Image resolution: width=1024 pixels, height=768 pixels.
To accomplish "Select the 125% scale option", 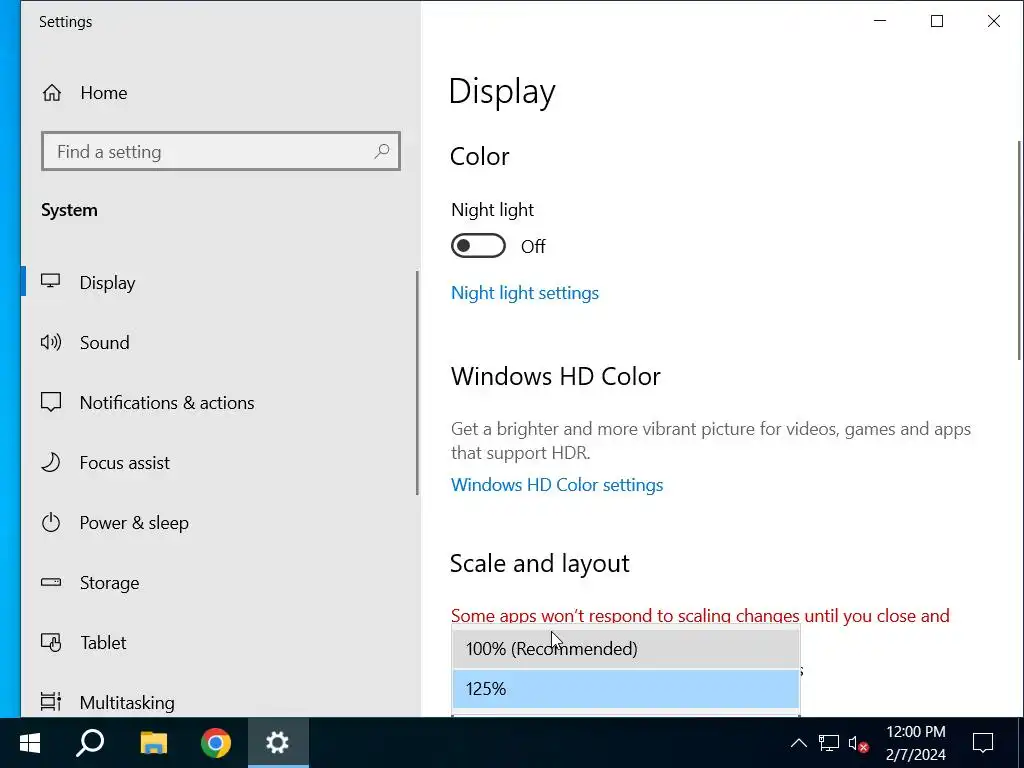I will (626, 688).
